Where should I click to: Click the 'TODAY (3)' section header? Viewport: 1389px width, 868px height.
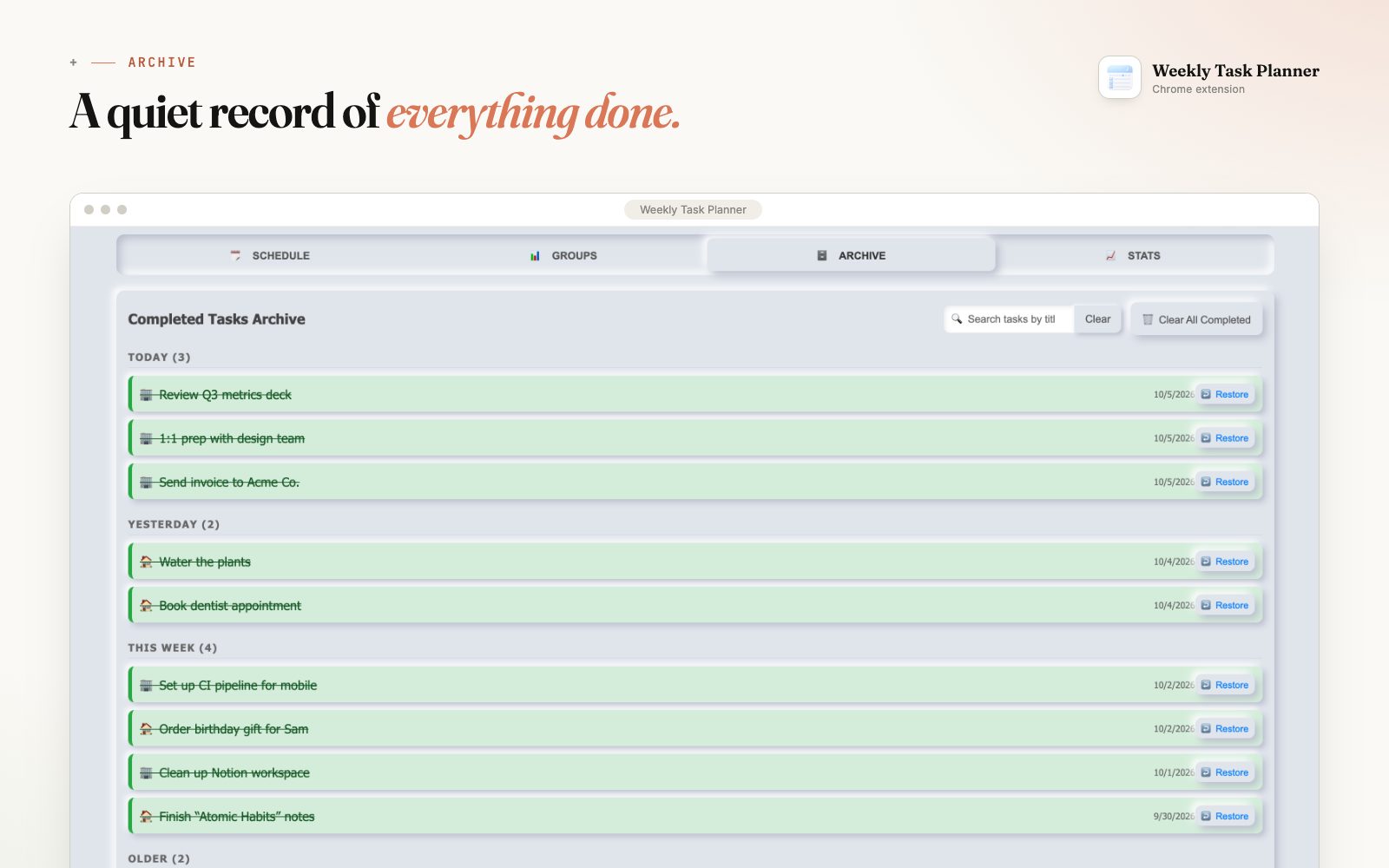(159, 358)
